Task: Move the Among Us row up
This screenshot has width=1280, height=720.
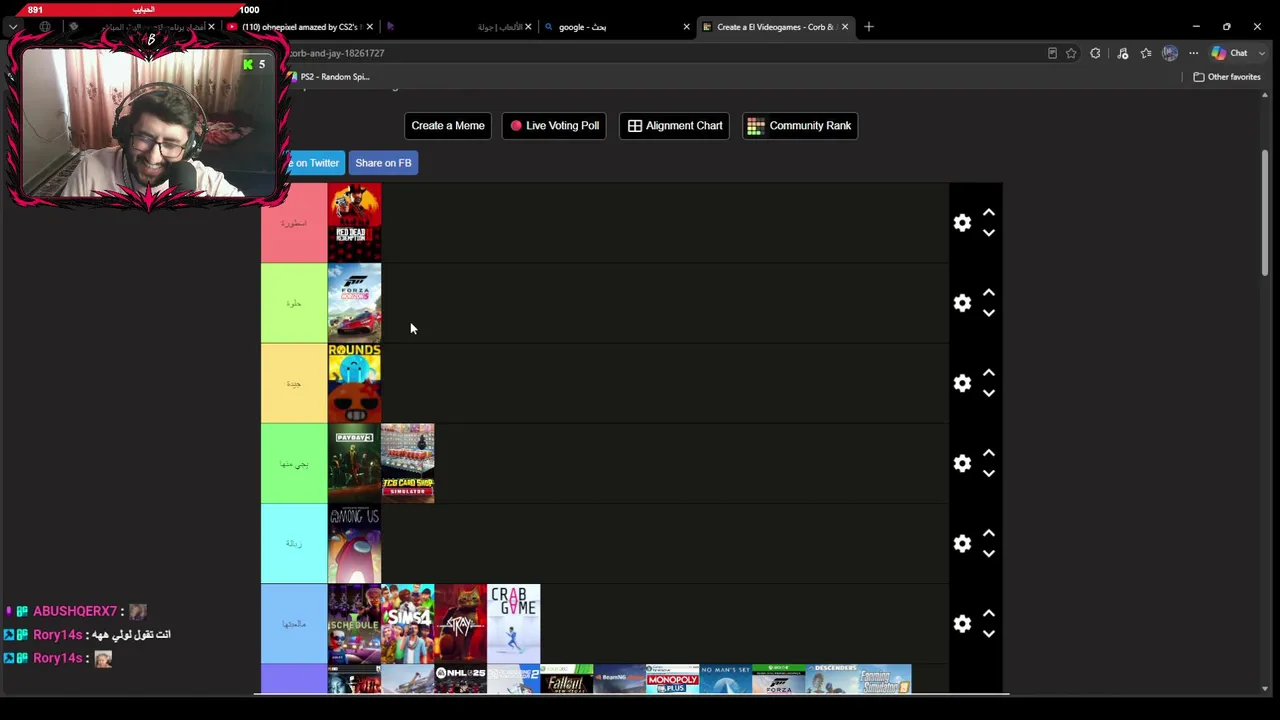Action: point(989,532)
